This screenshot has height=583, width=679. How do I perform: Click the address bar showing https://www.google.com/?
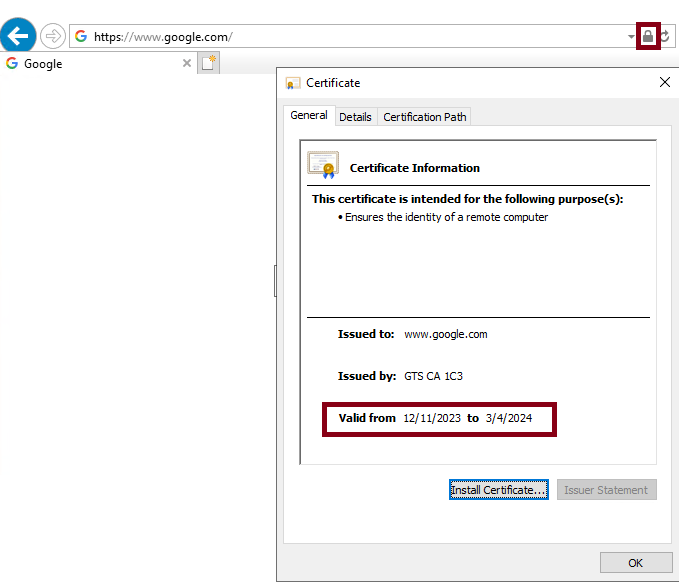[x=353, y=36]
